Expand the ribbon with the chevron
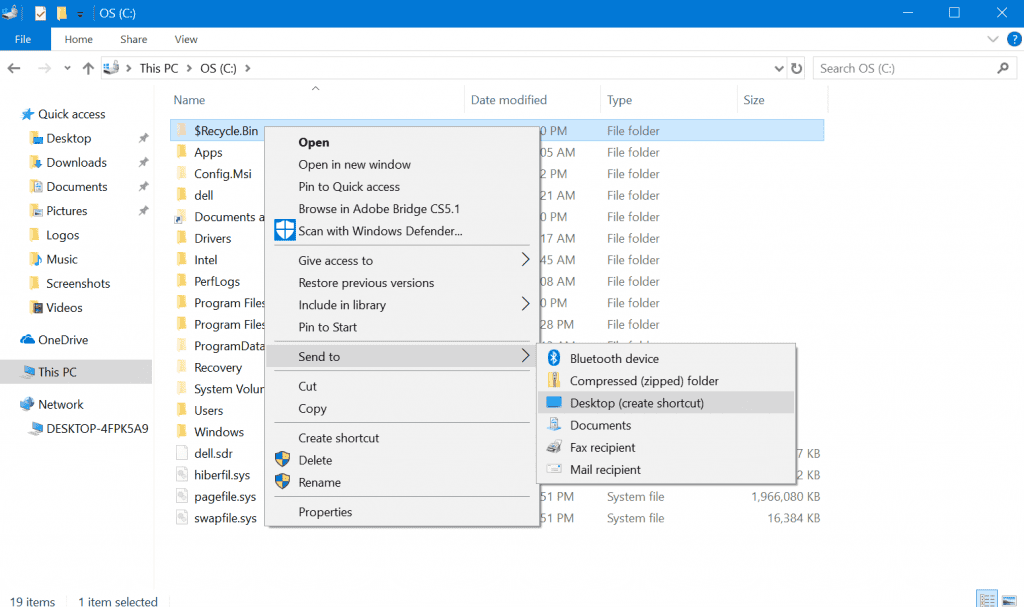The width and height of the screenshot is (1024, 607). click(x=993, y=39)
